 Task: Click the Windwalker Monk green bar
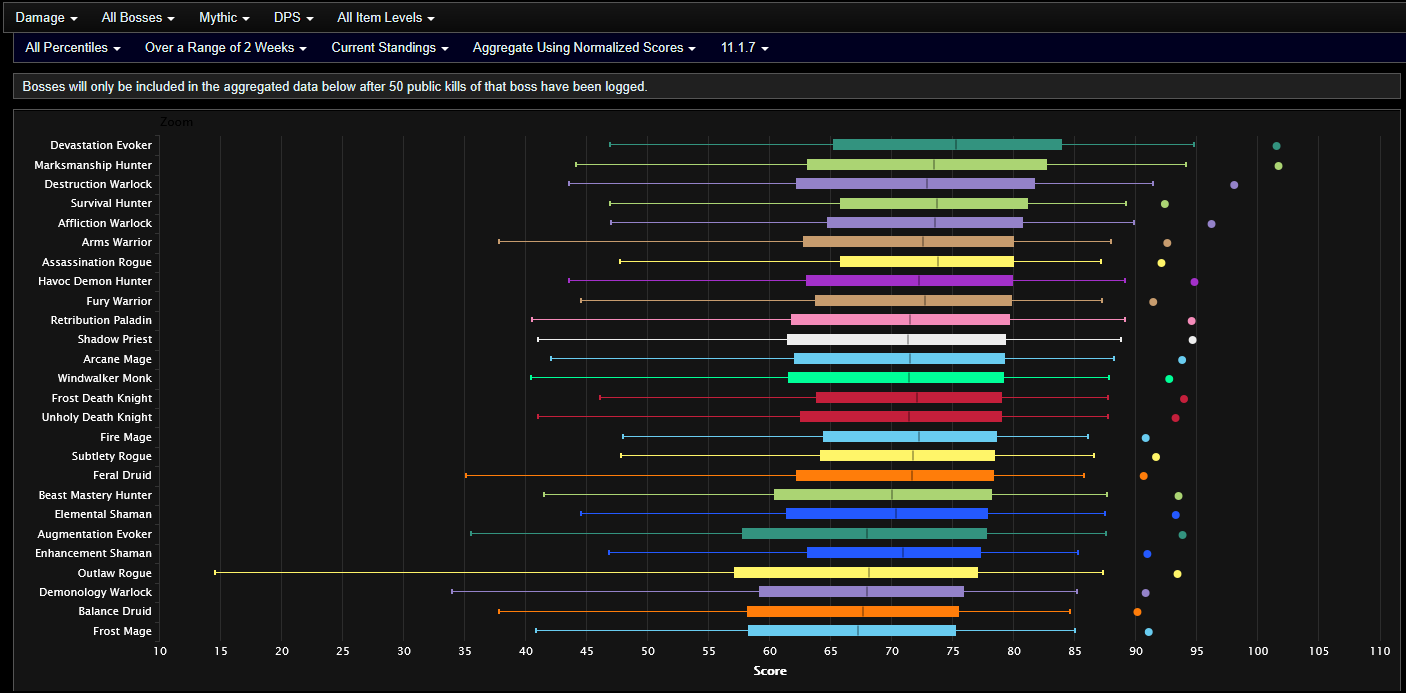896,378
